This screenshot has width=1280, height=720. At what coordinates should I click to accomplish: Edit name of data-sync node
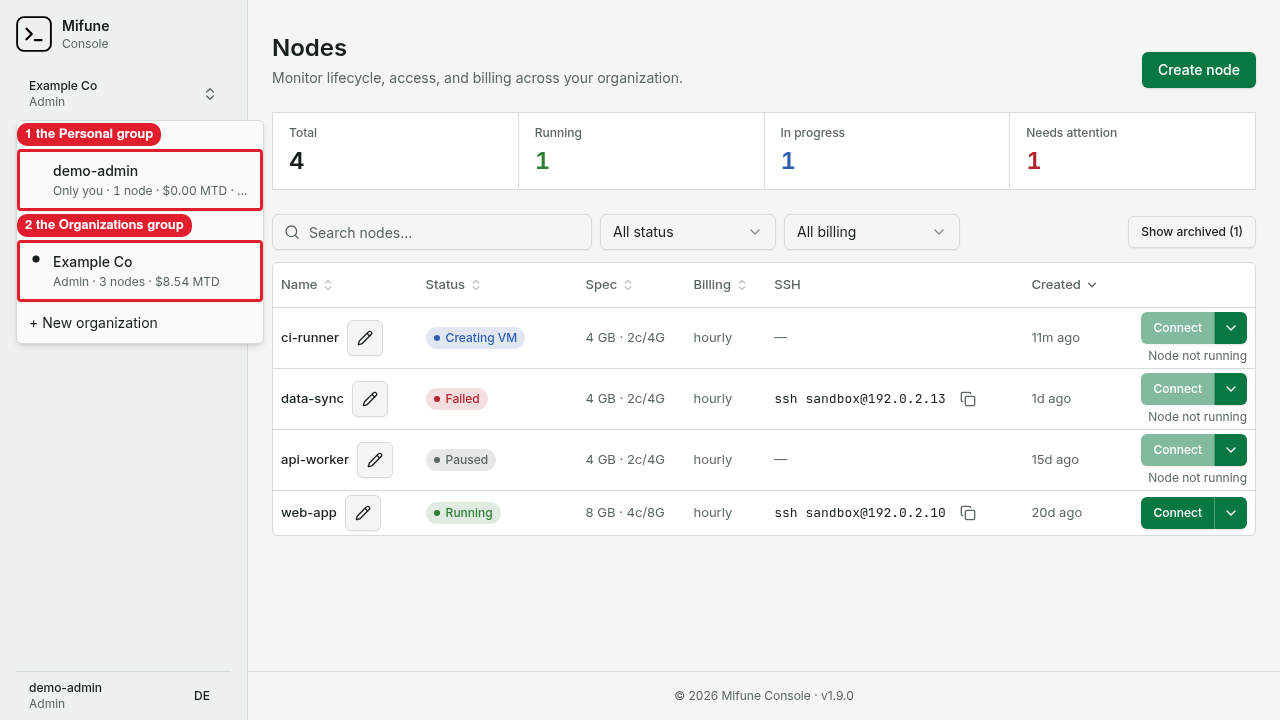click(370, 399)
